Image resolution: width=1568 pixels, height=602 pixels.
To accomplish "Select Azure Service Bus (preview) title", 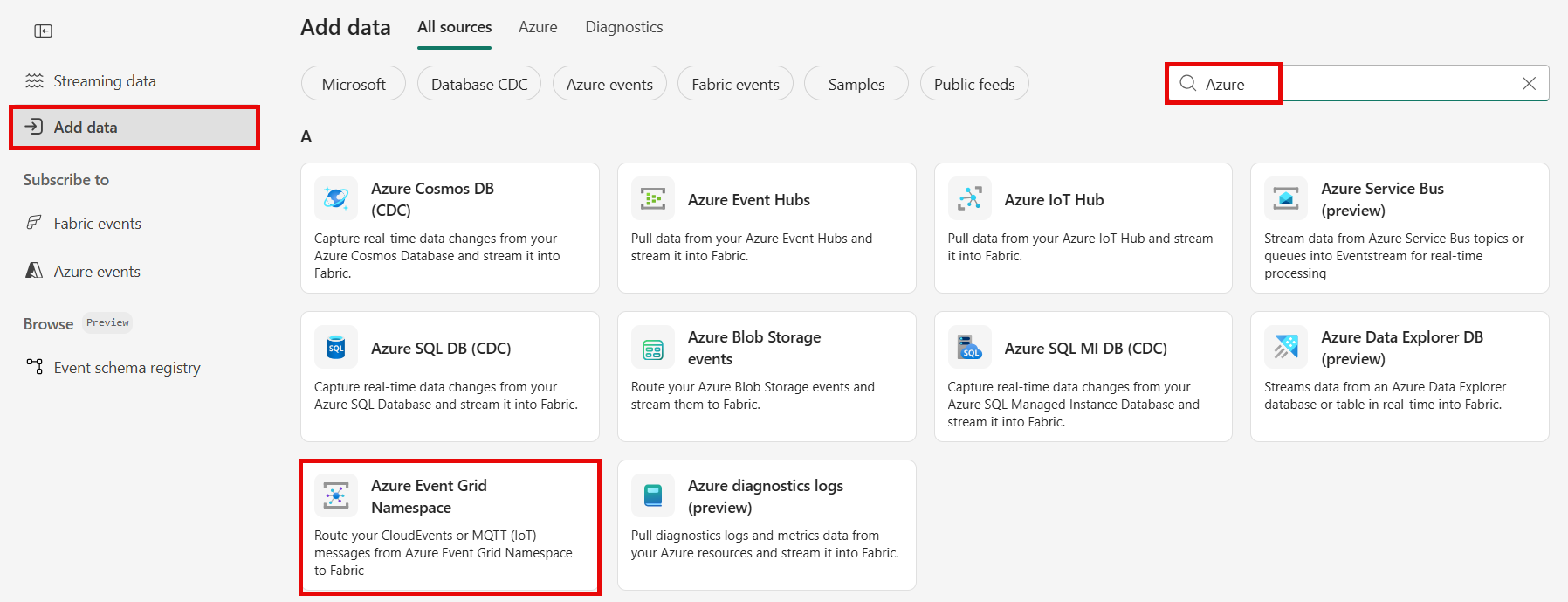I will pos(1382,199).
